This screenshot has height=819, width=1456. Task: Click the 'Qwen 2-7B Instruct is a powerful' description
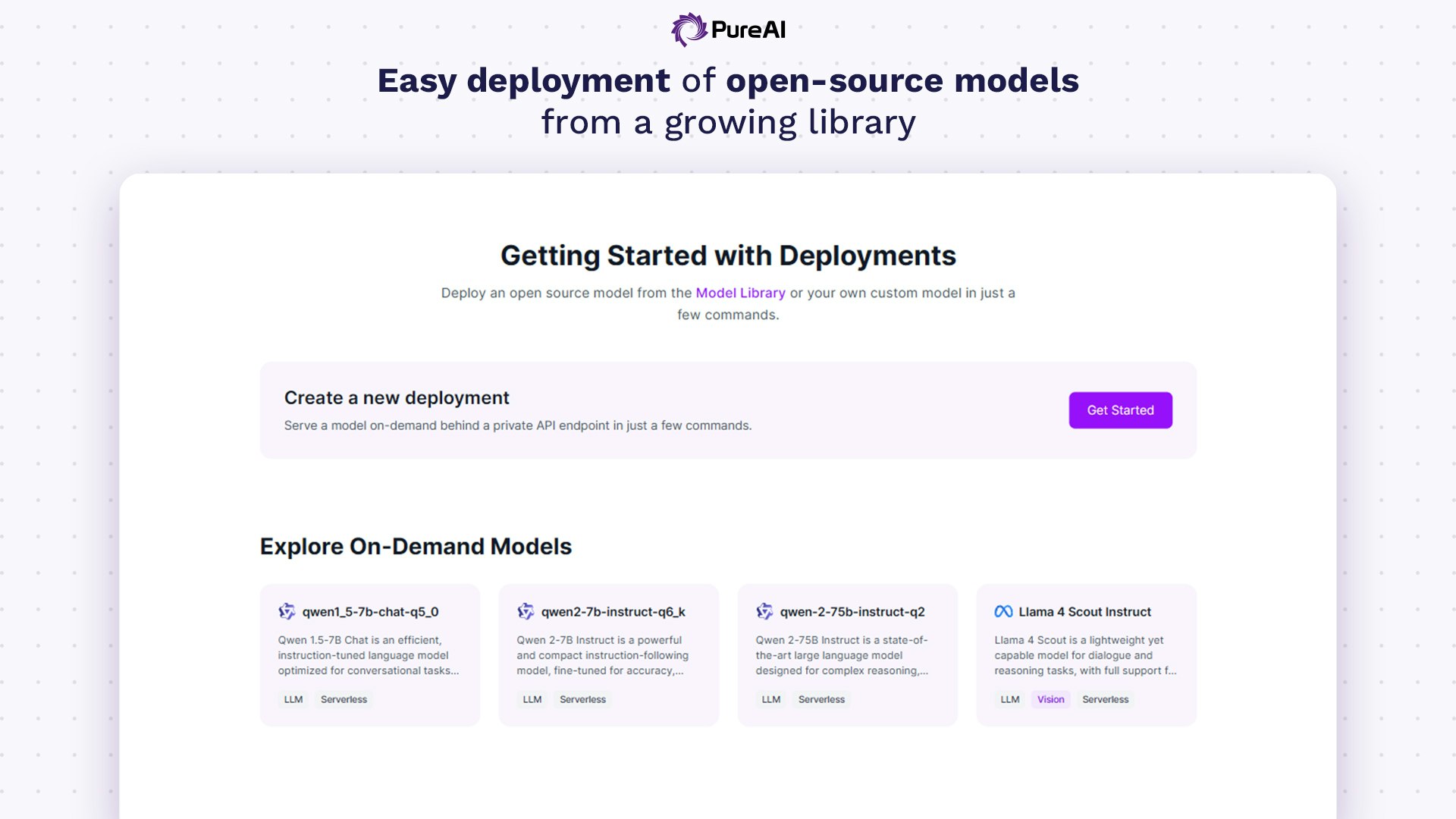pos(603,655)
